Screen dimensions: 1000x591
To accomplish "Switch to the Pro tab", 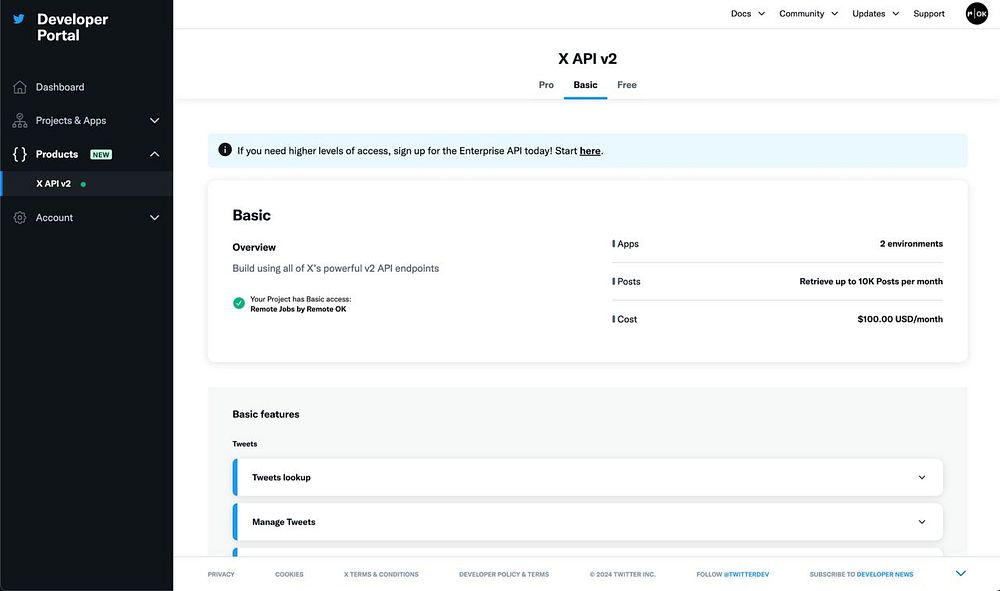I will coord(546,85).
